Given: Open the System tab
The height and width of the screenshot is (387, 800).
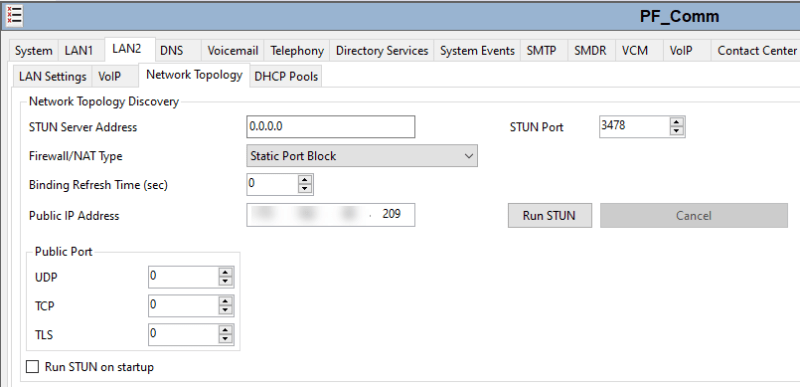Looking at the screenshot, I should (x=34, y=51).
